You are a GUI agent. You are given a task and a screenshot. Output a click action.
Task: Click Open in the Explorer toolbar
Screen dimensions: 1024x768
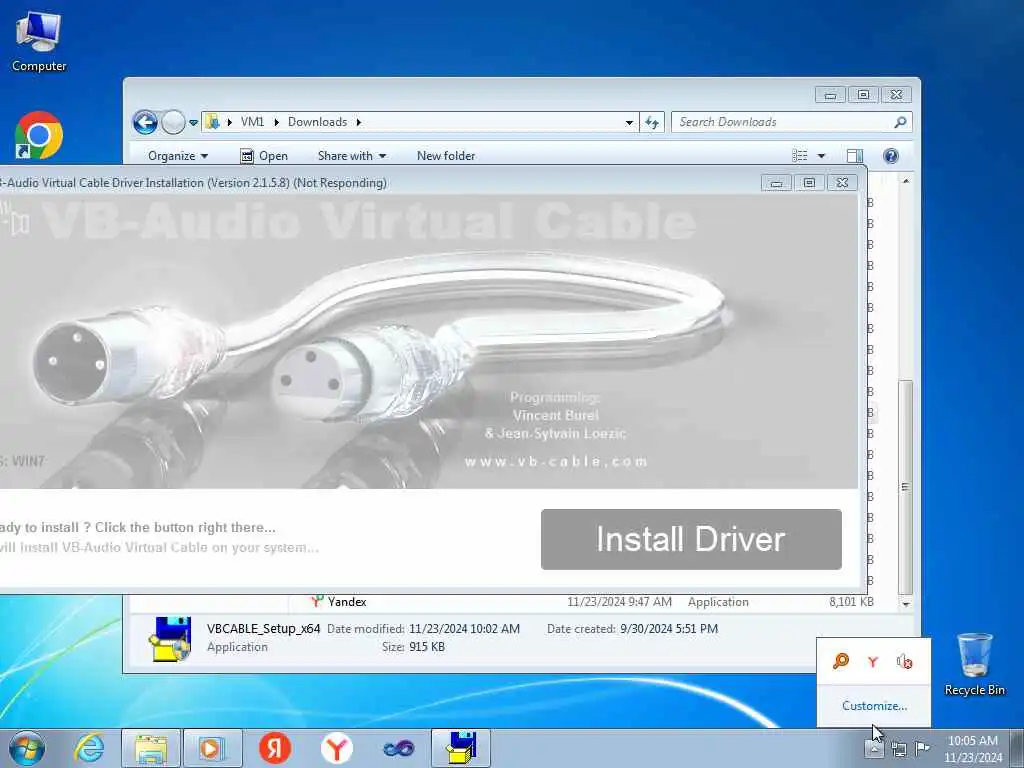click(264, 155)
